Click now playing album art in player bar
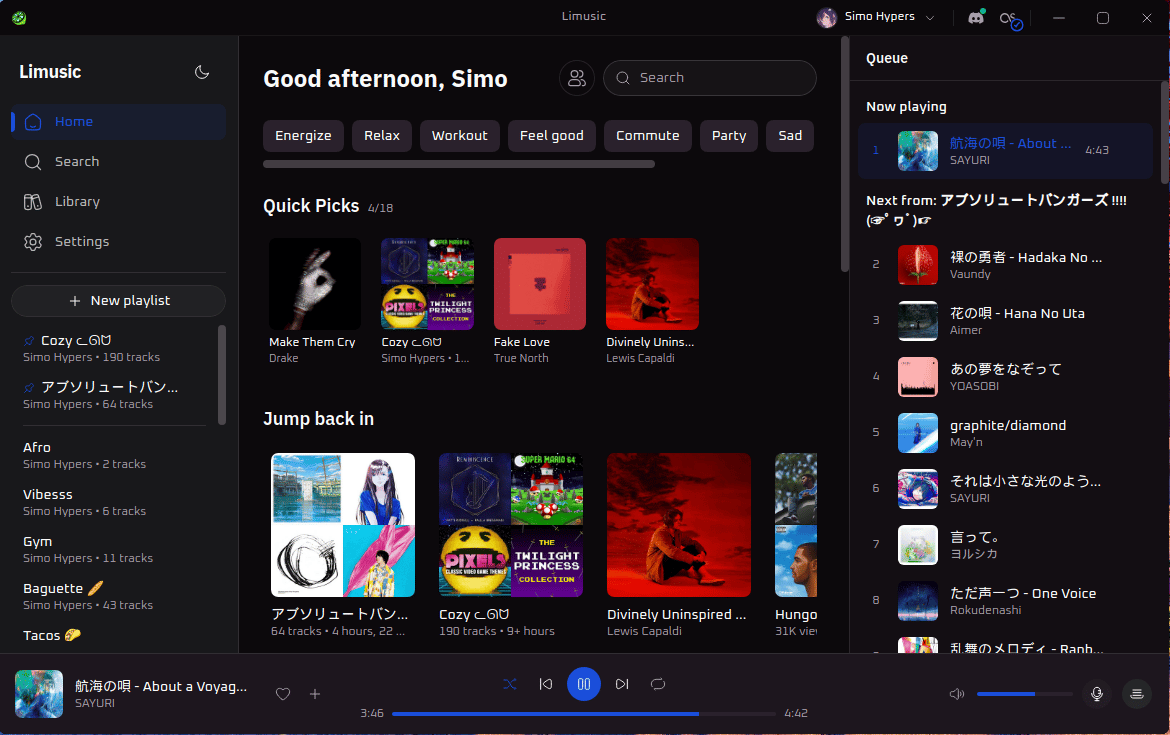1170x735 pixels. click(39, 694)
